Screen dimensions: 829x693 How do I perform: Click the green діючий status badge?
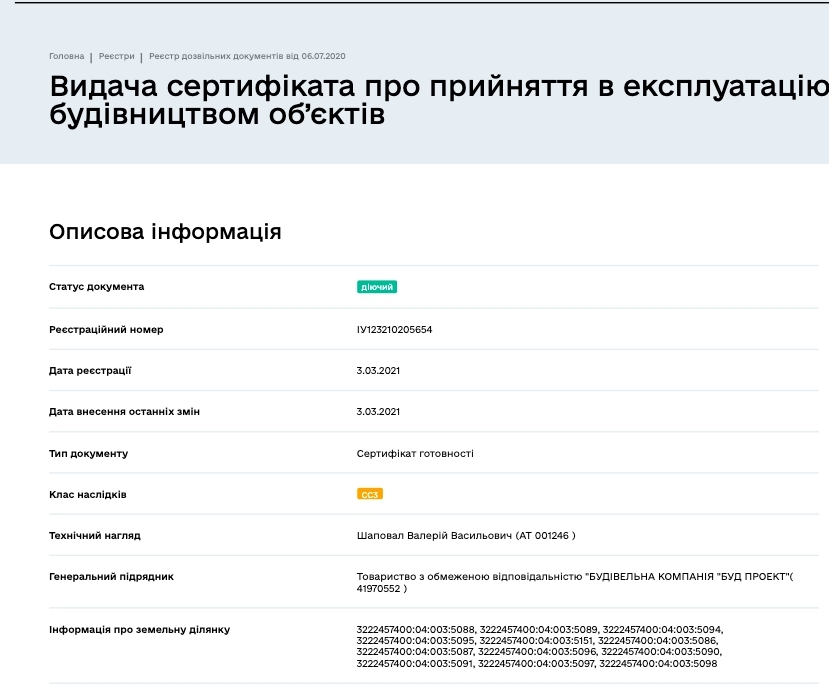376,287
